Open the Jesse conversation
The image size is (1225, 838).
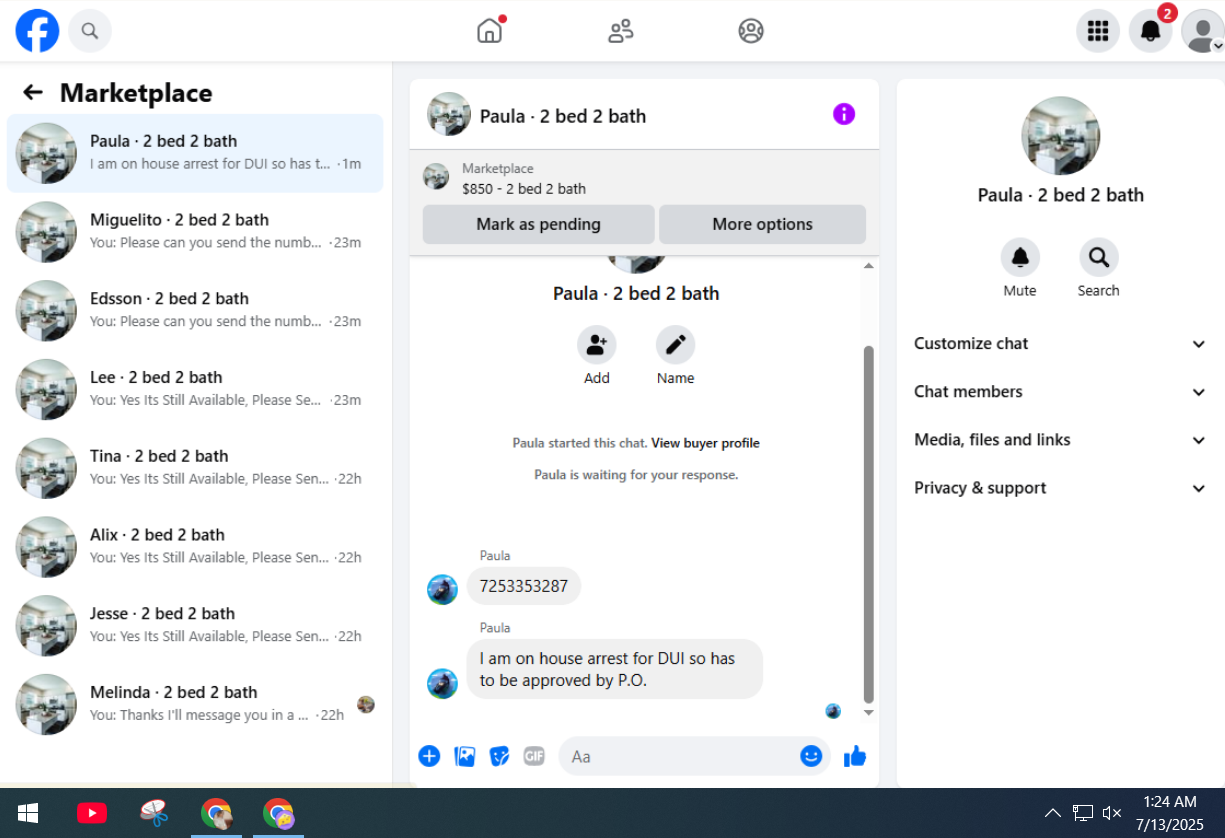click(x=195, y=625)
